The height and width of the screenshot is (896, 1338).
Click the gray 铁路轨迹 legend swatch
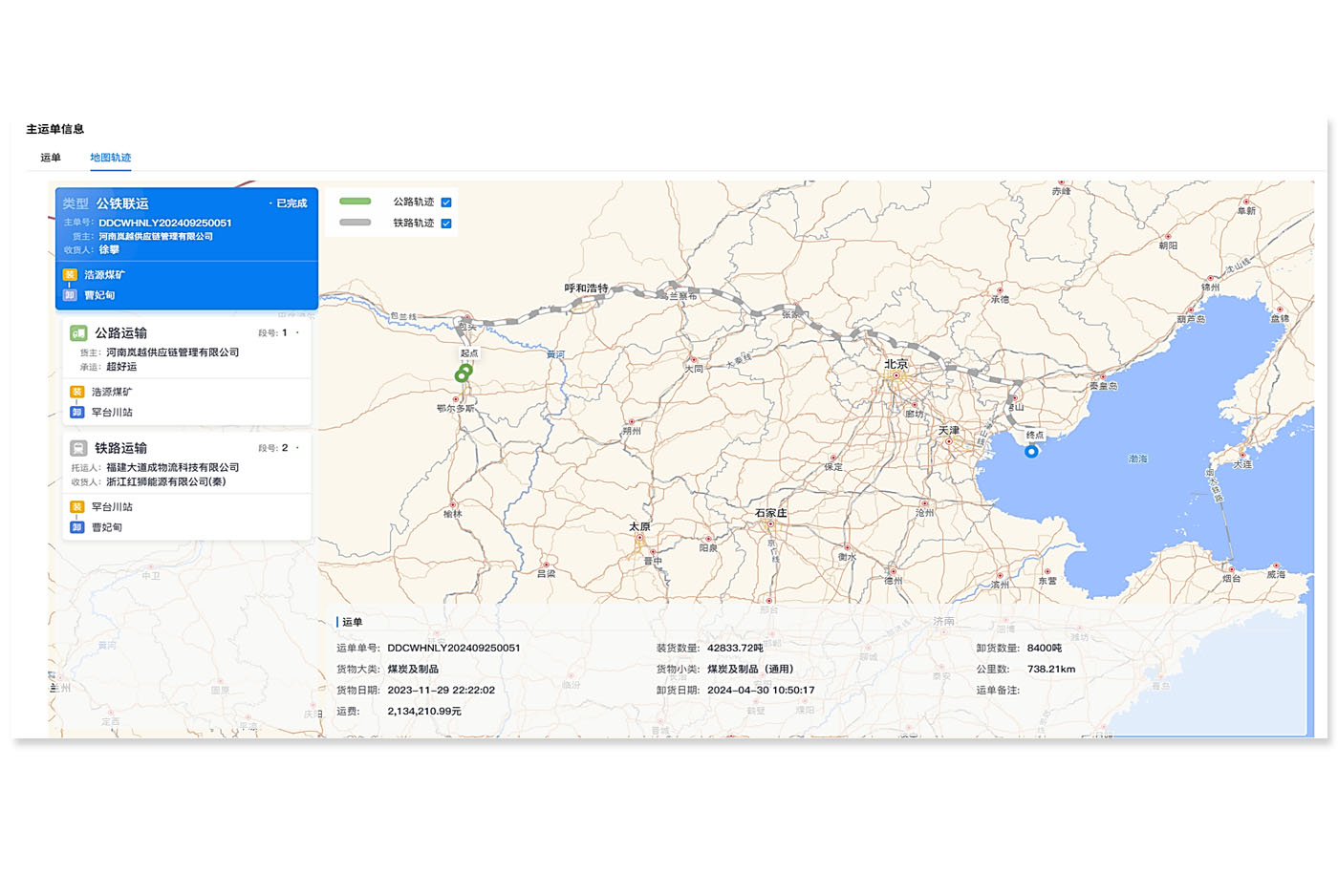356,223
